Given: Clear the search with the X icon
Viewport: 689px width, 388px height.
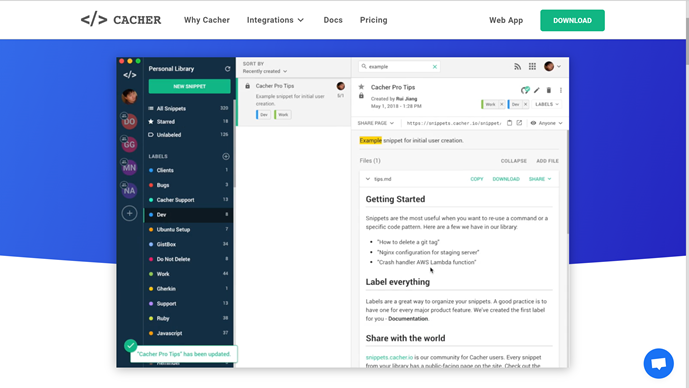Looking at the screenshot, I should 435,67.
